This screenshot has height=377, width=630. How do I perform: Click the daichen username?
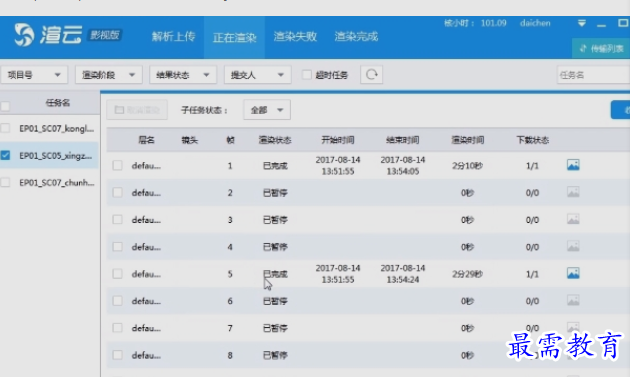pos(535,23)
